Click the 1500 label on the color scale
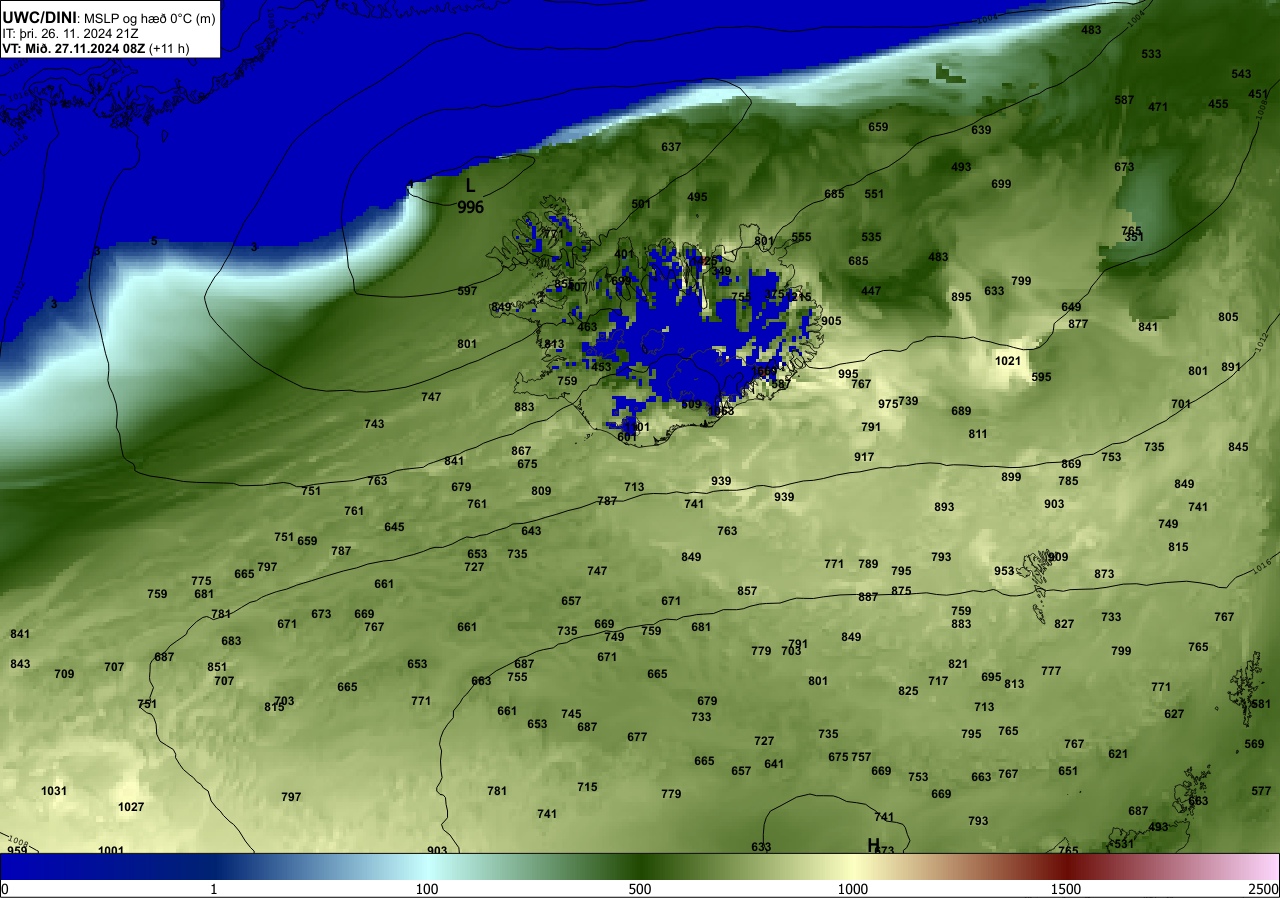The width and height of the screenshot is (1280, 898). point(1066,889)
